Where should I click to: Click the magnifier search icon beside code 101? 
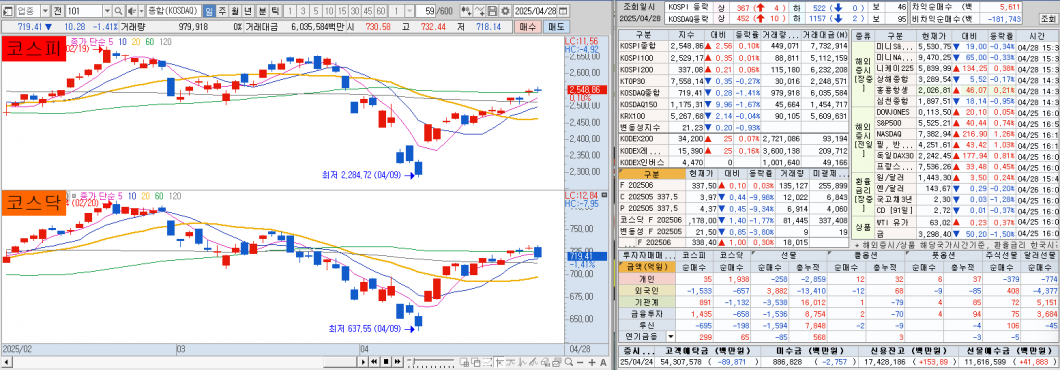118,11
